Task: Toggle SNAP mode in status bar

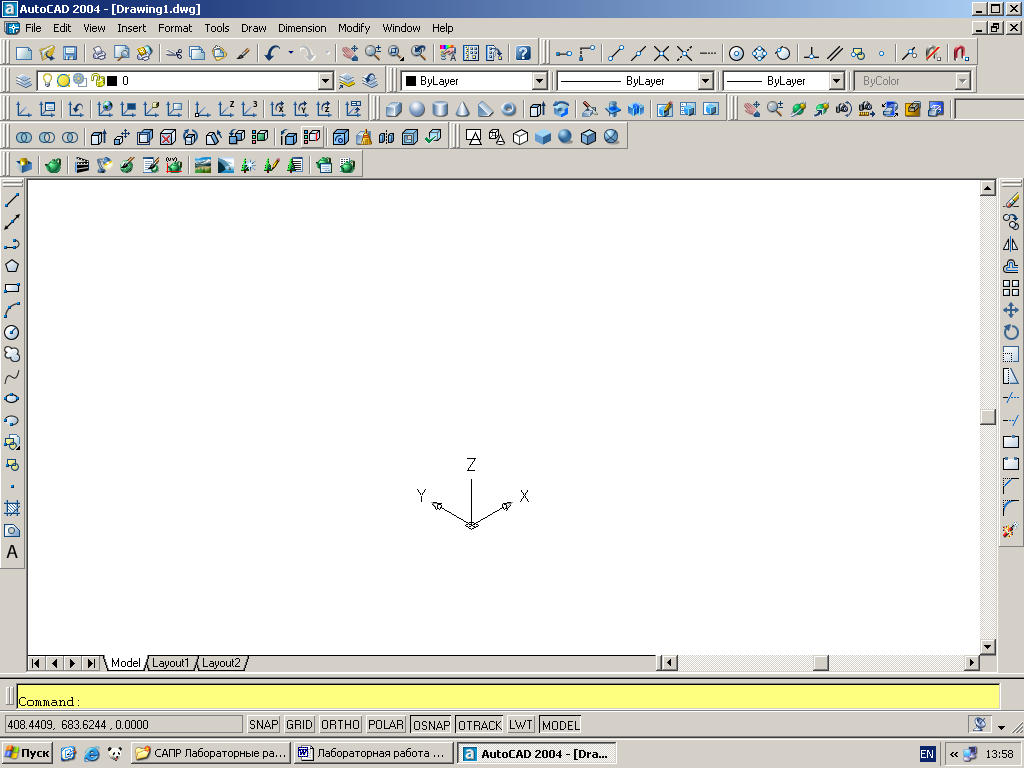Action: [264, 725]
